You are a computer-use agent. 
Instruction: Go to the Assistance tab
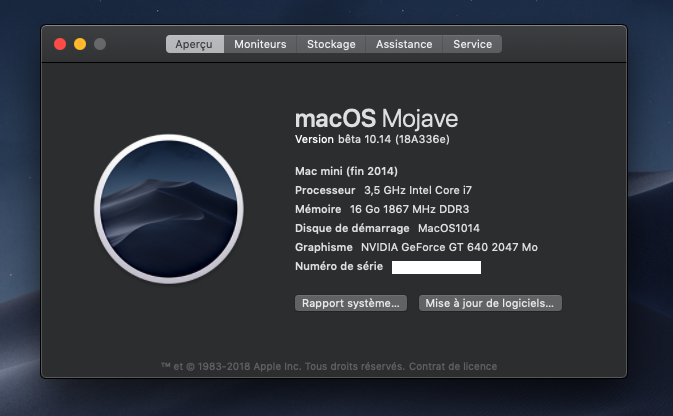pos(404,44)
